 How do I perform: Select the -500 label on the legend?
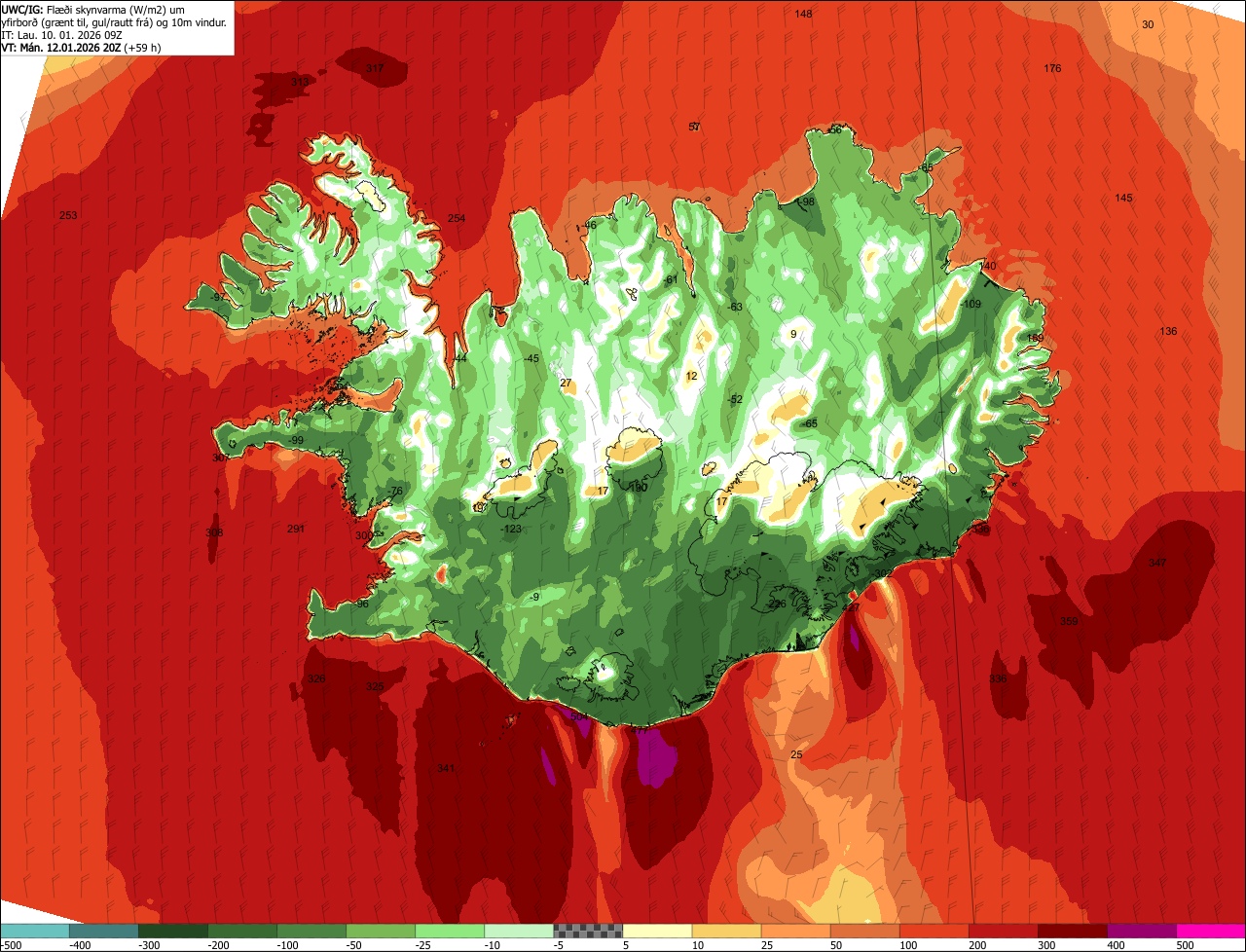(12, 944)
